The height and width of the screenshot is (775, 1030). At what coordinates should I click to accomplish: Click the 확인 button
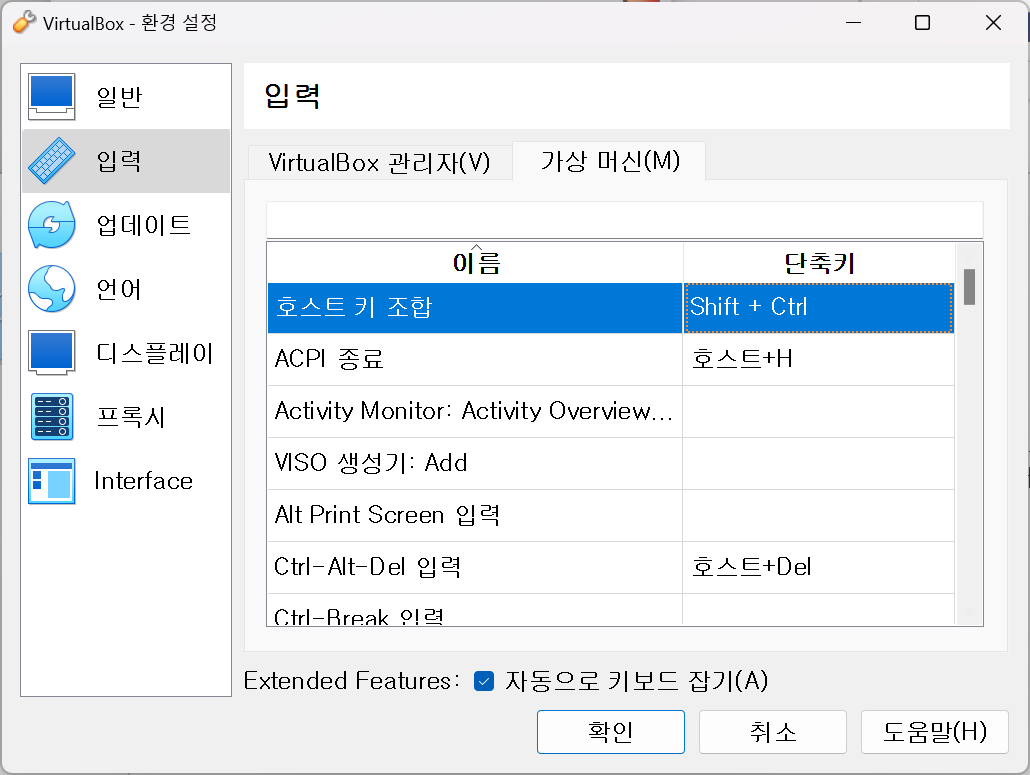click(610, 732)
